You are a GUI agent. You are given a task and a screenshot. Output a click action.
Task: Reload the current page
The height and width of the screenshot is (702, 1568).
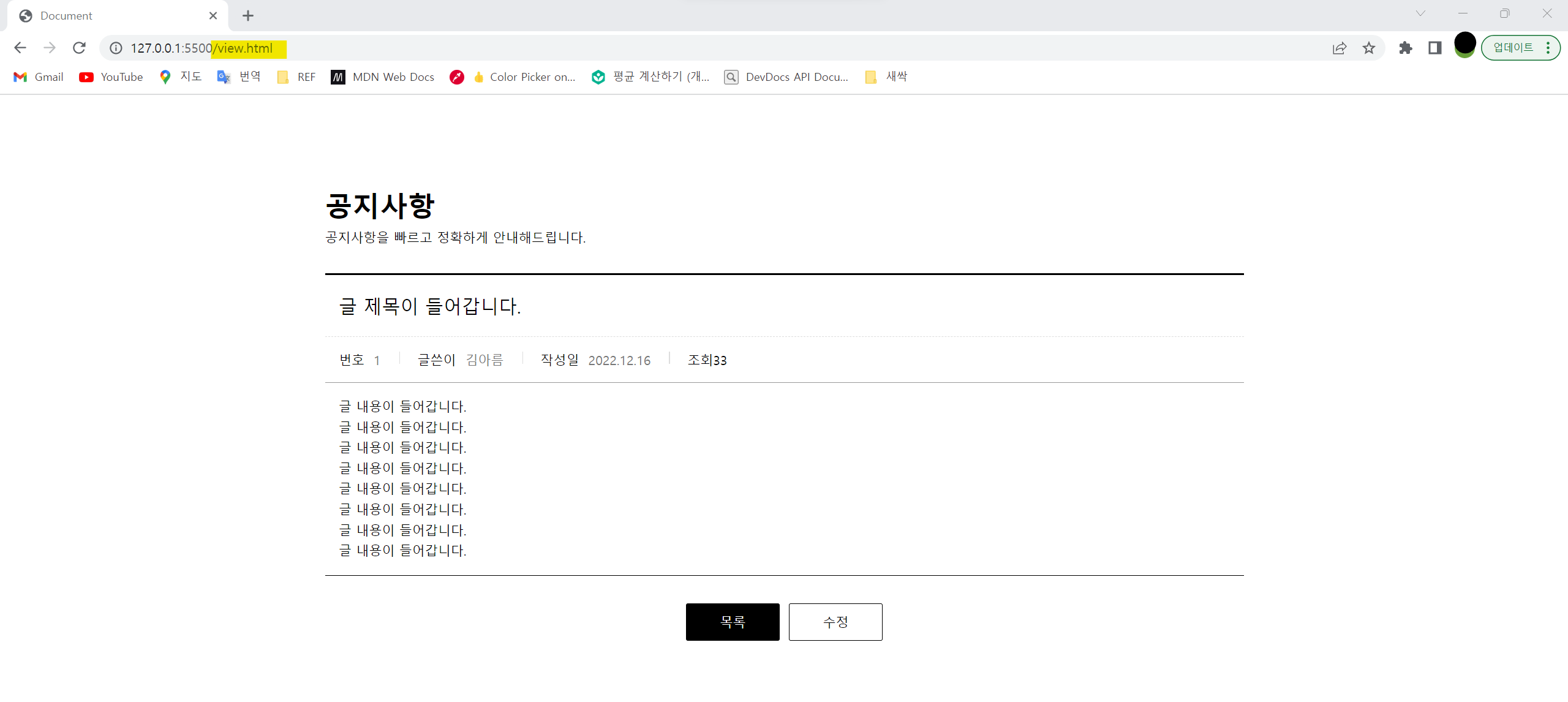79,48
